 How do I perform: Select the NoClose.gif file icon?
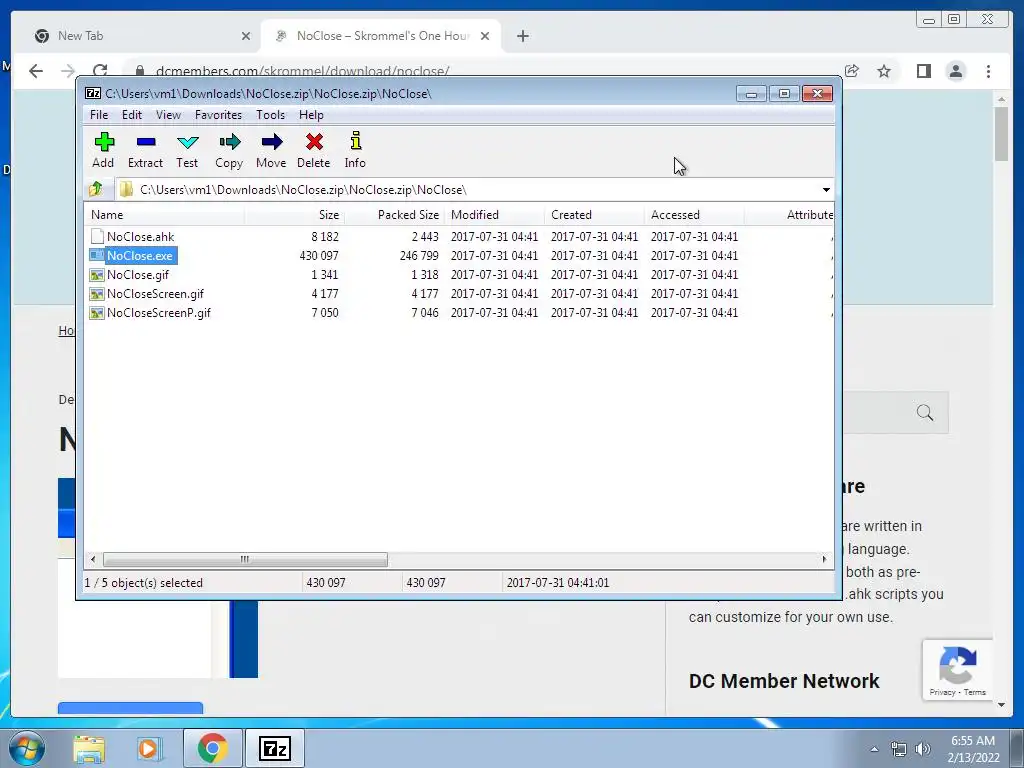97,275
